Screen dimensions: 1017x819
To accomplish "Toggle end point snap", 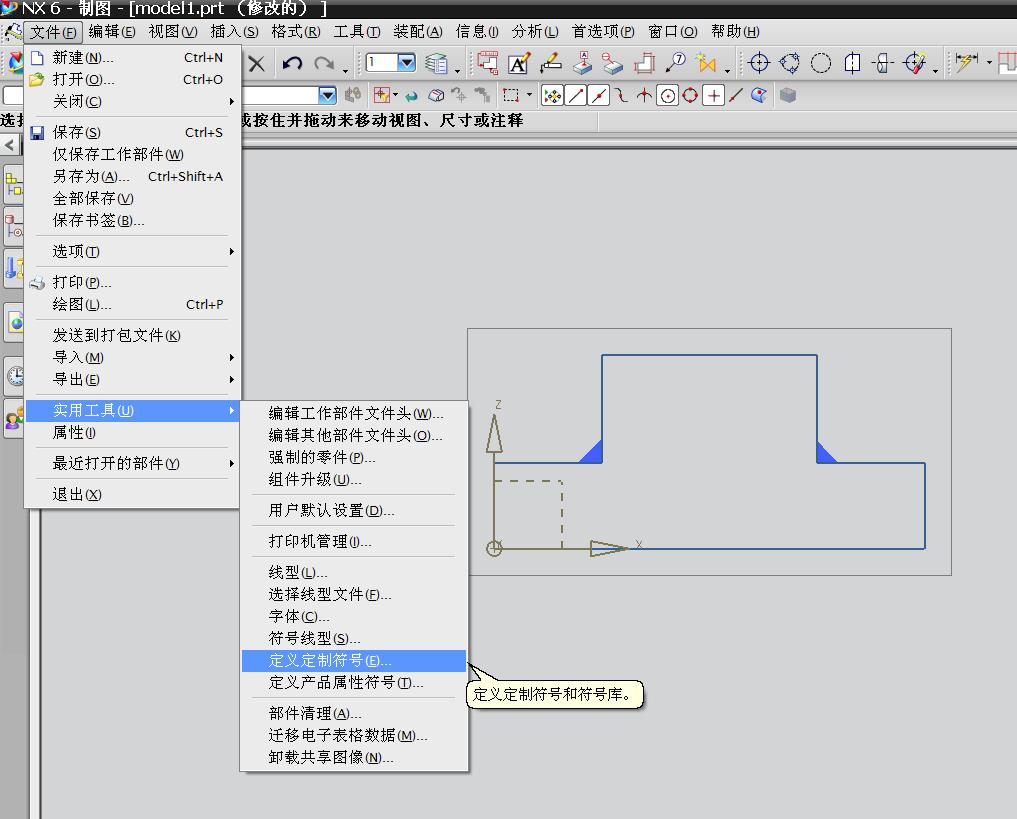I will coord(575,96).
